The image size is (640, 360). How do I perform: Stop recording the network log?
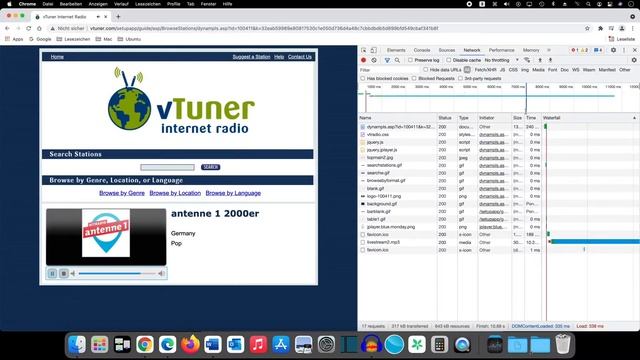point(363,60)
